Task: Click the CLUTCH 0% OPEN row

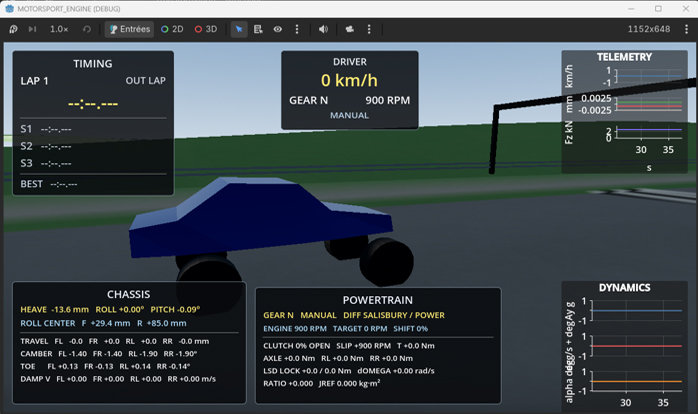Action: (349, 346)
